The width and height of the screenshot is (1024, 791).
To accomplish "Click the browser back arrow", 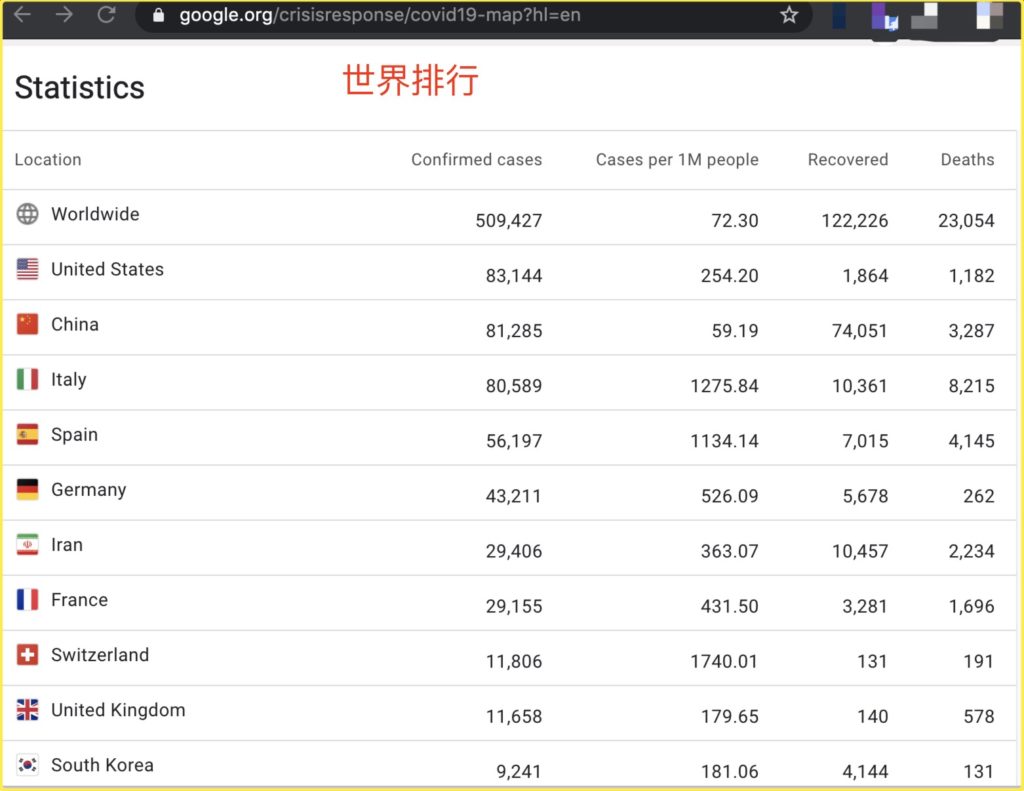I will click(x=22, y=15).
